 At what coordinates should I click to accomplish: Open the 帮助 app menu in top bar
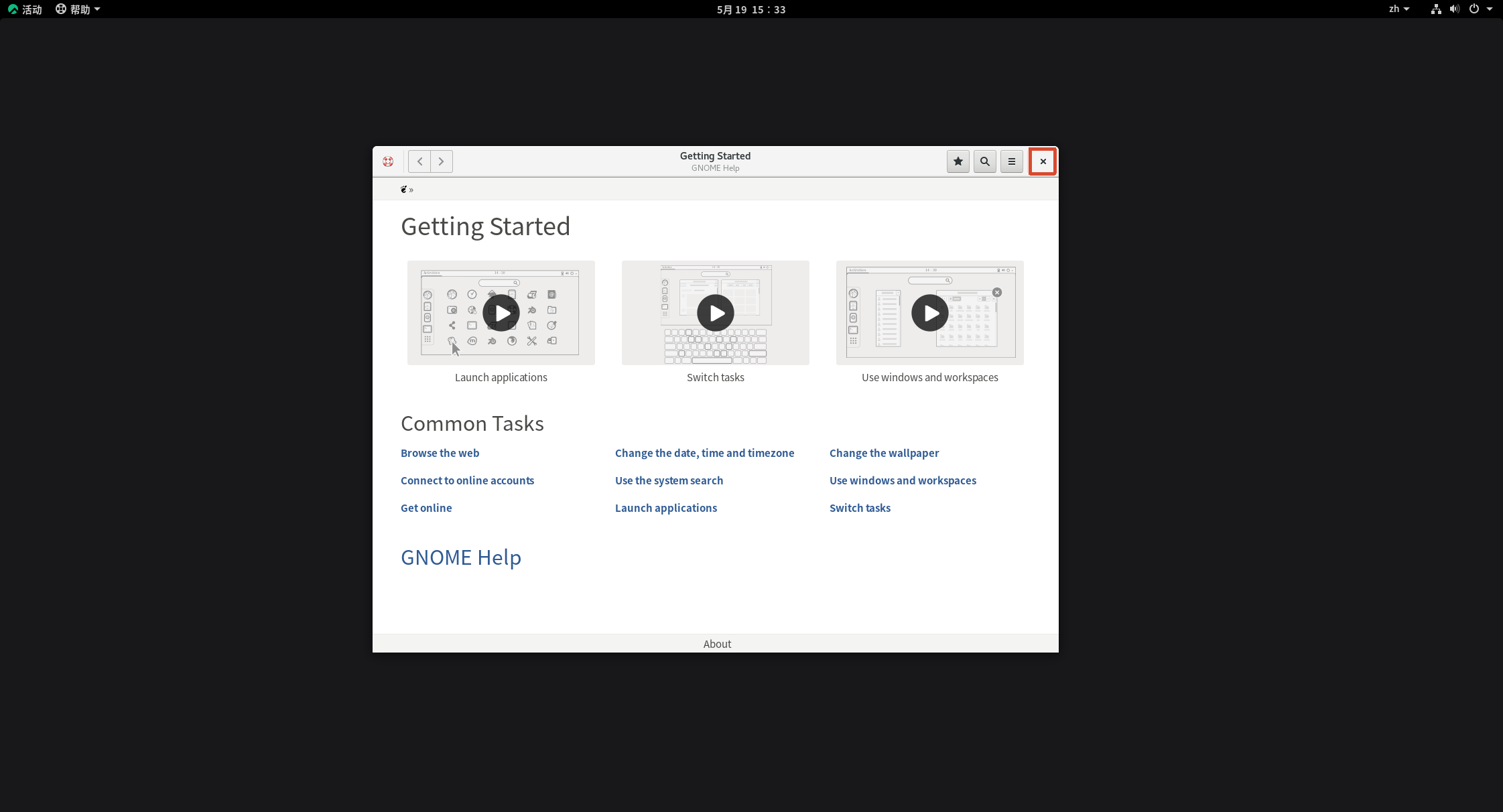click(x=78, y=9)
